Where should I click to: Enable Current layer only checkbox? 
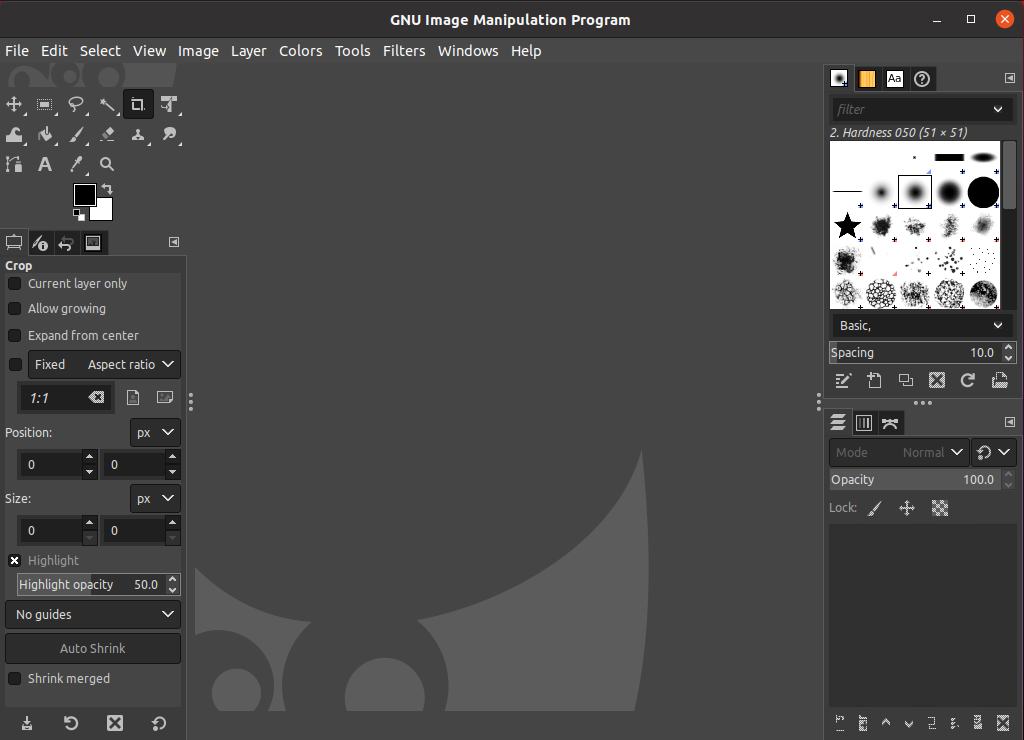click(15, 284)
